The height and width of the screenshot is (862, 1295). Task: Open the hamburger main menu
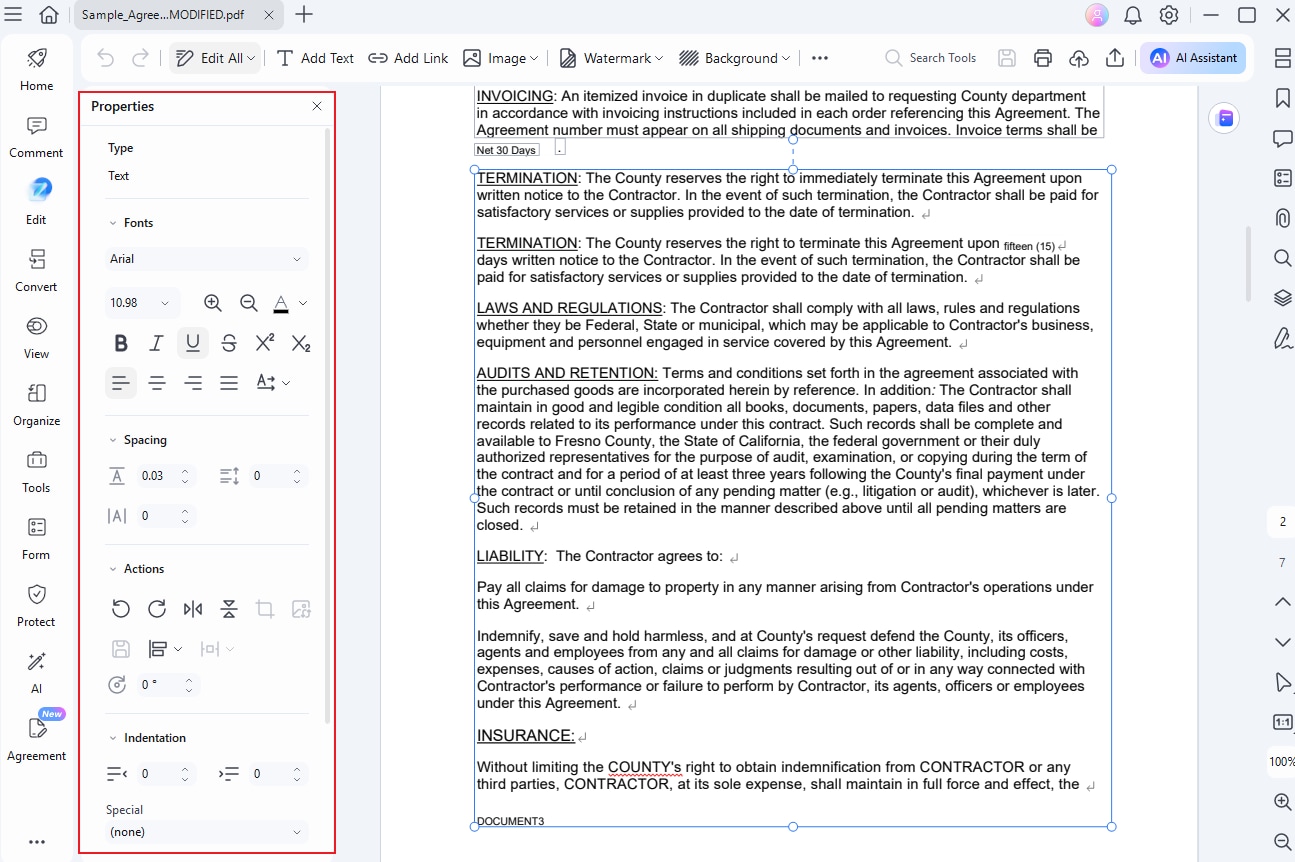[14, 15]
